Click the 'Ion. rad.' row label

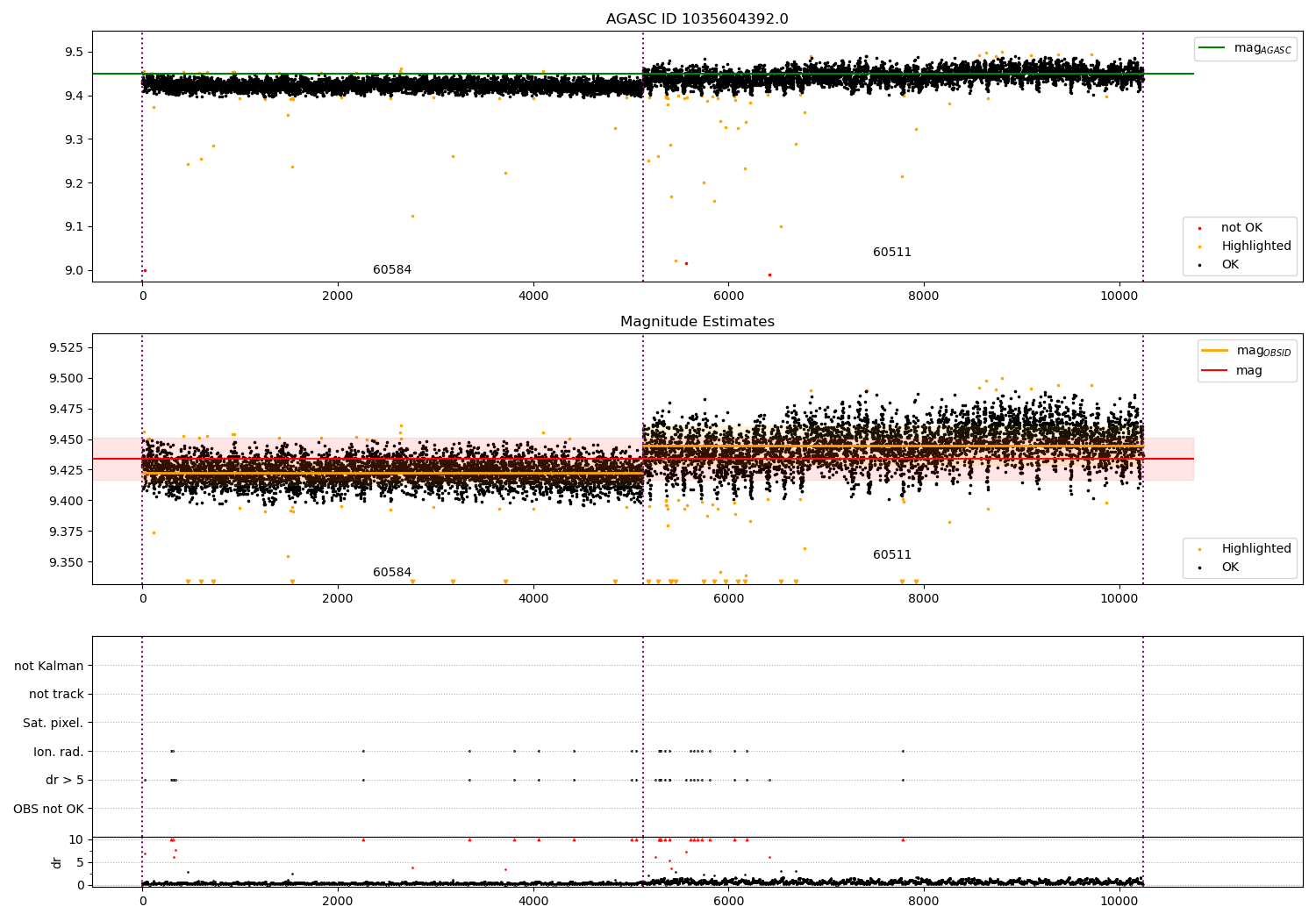coord(59,752)
